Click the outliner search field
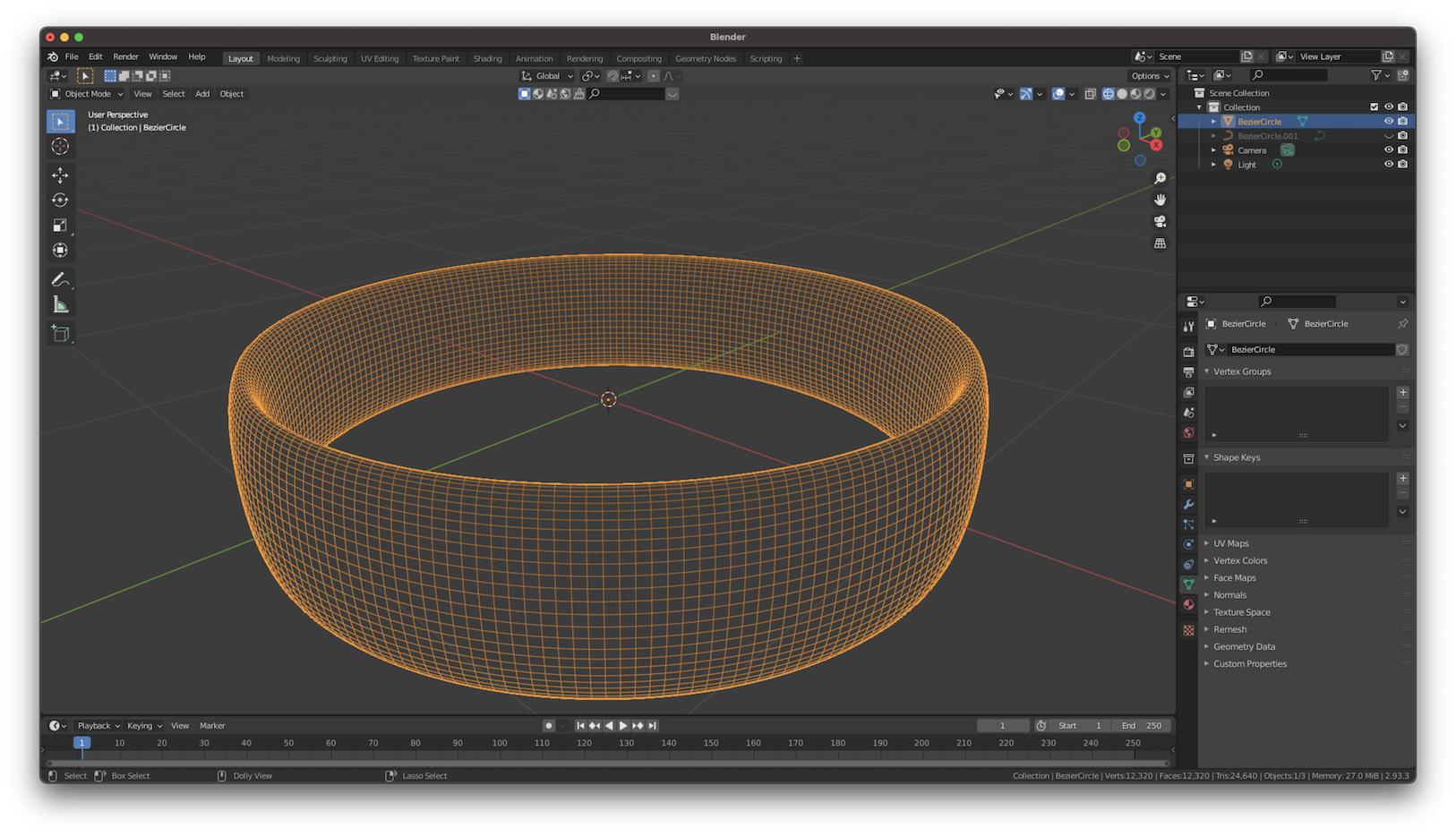This screenshot has height=836, width=1456. pos(1289,75)
